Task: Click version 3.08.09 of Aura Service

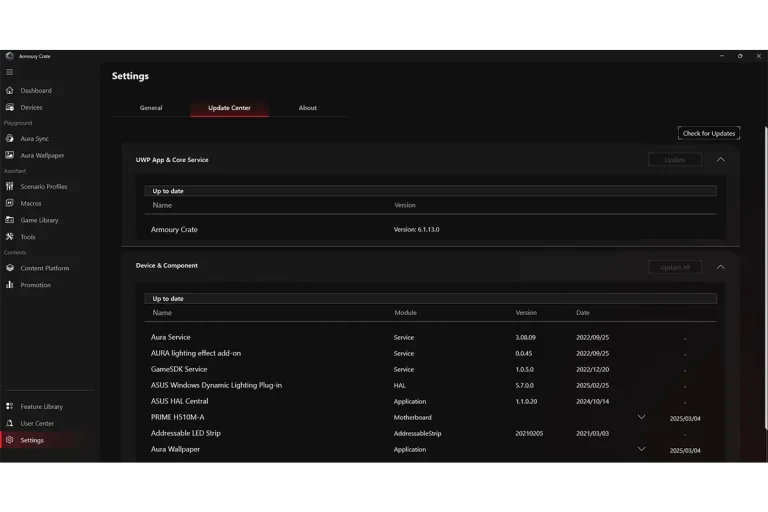Action: [525, 338]
